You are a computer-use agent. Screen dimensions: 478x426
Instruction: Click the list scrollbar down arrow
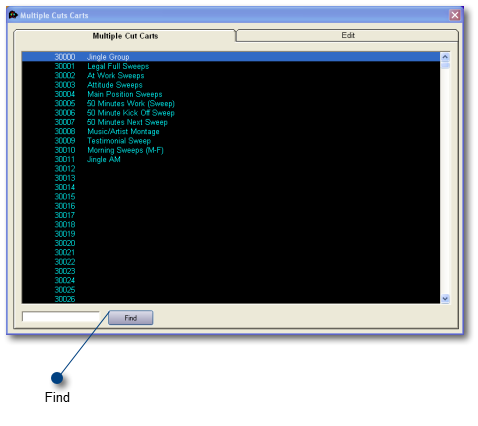click(x=445, y=299)
